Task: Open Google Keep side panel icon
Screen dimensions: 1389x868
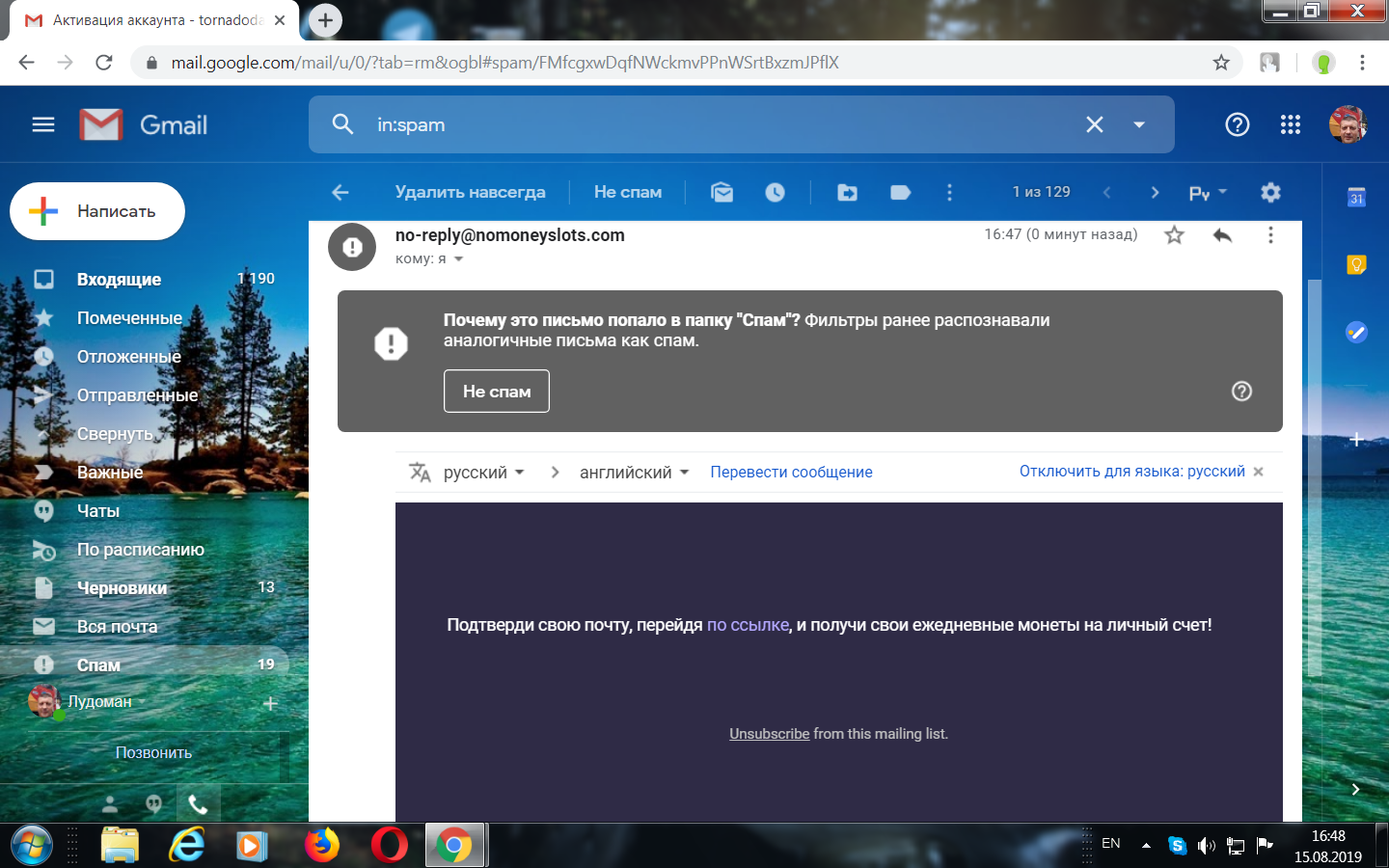Action: (x=1356, y=264)
